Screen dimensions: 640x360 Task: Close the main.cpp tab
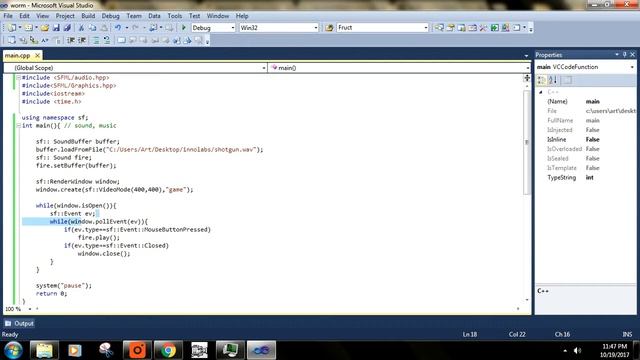pos(37,55)
